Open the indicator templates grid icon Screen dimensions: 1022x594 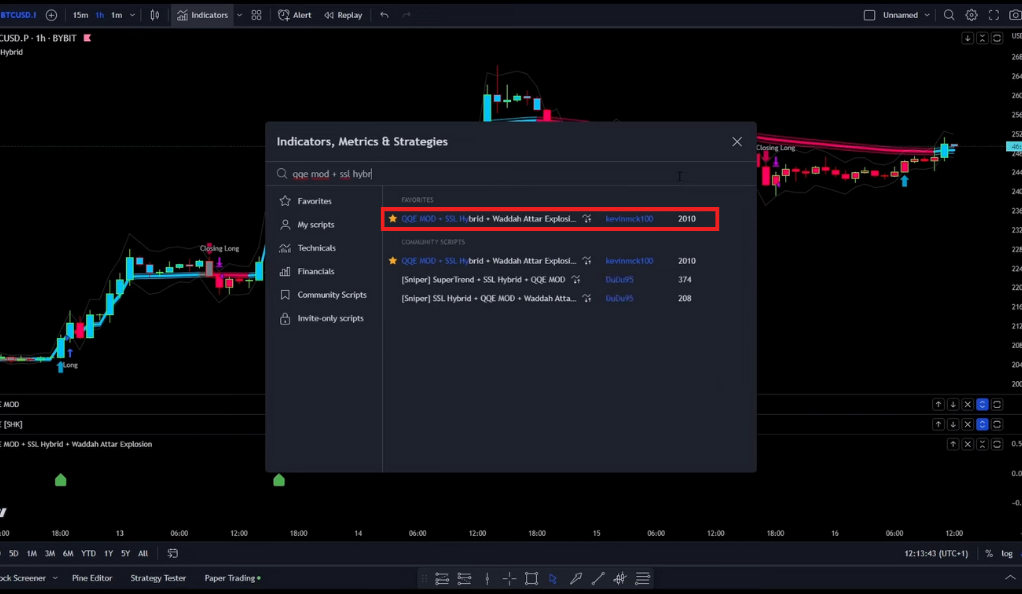click(256, 15)
